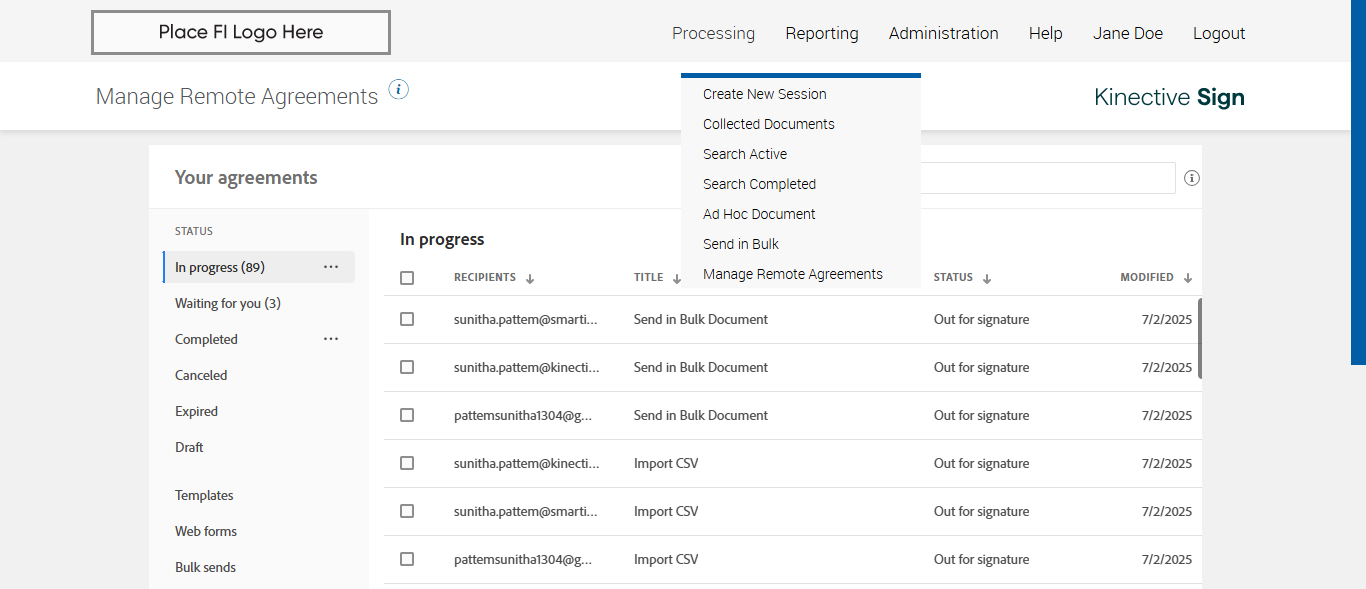Expand the Administration menu

point(943,33)
